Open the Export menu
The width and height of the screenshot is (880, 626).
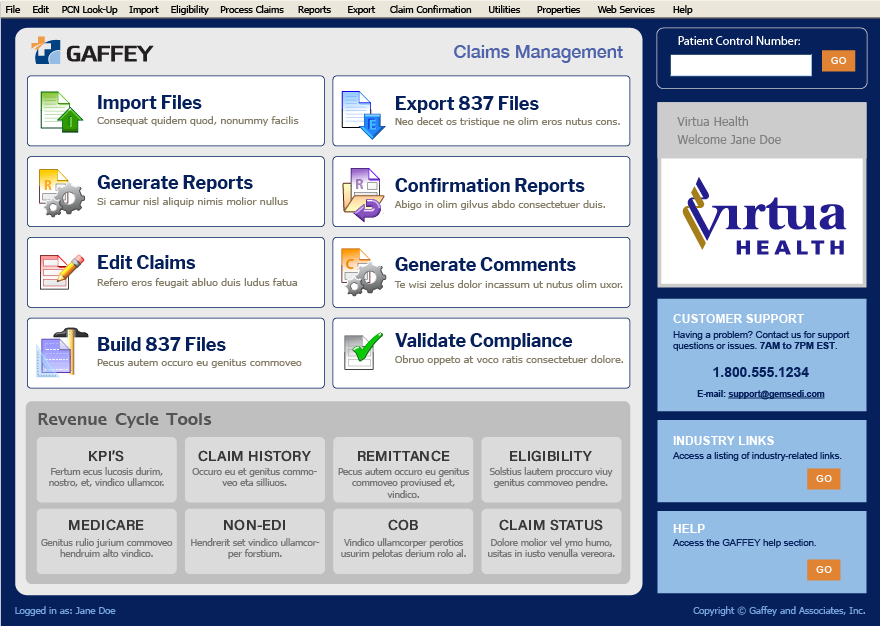tap(361, 10)
